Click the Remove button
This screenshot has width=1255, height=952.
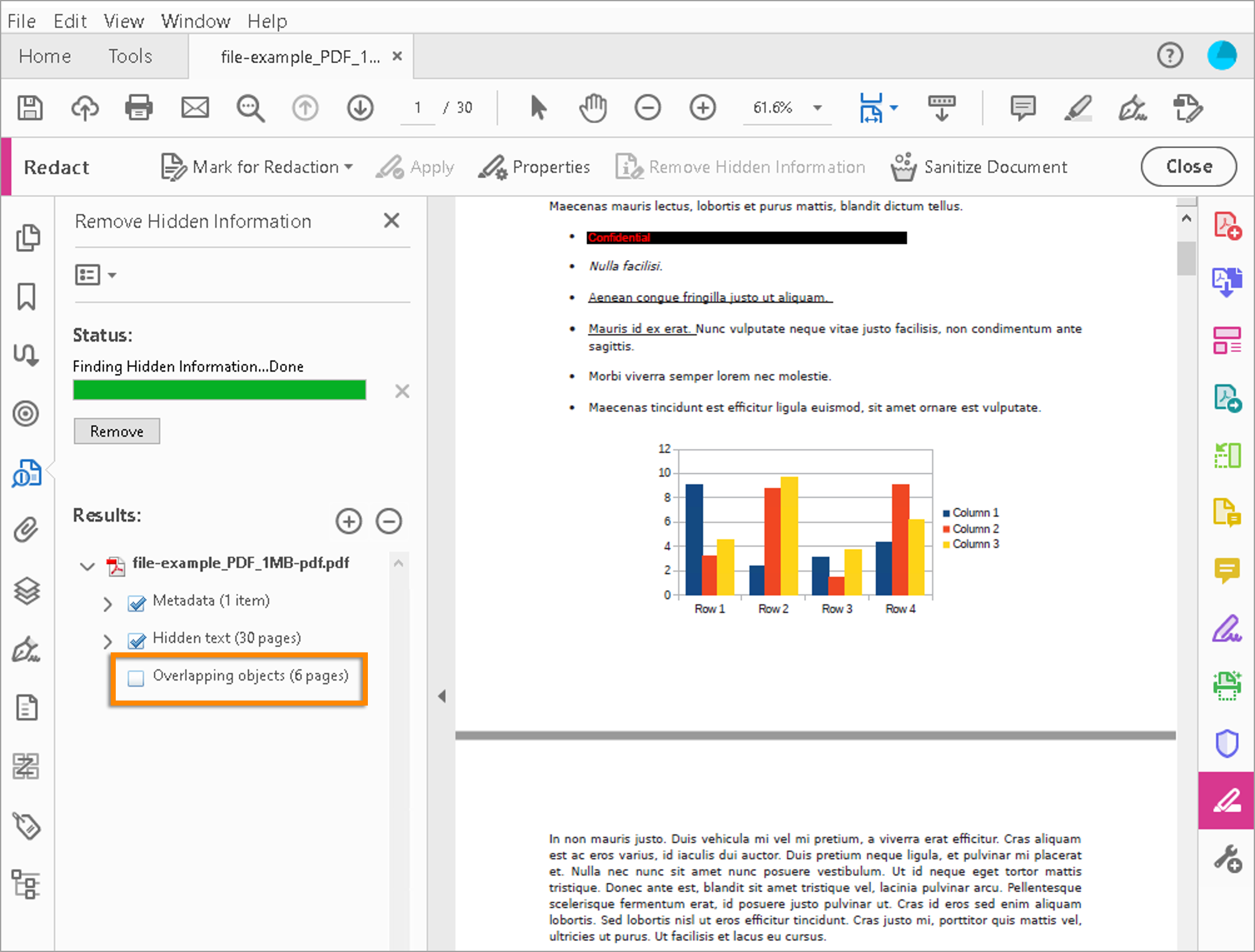116,431
